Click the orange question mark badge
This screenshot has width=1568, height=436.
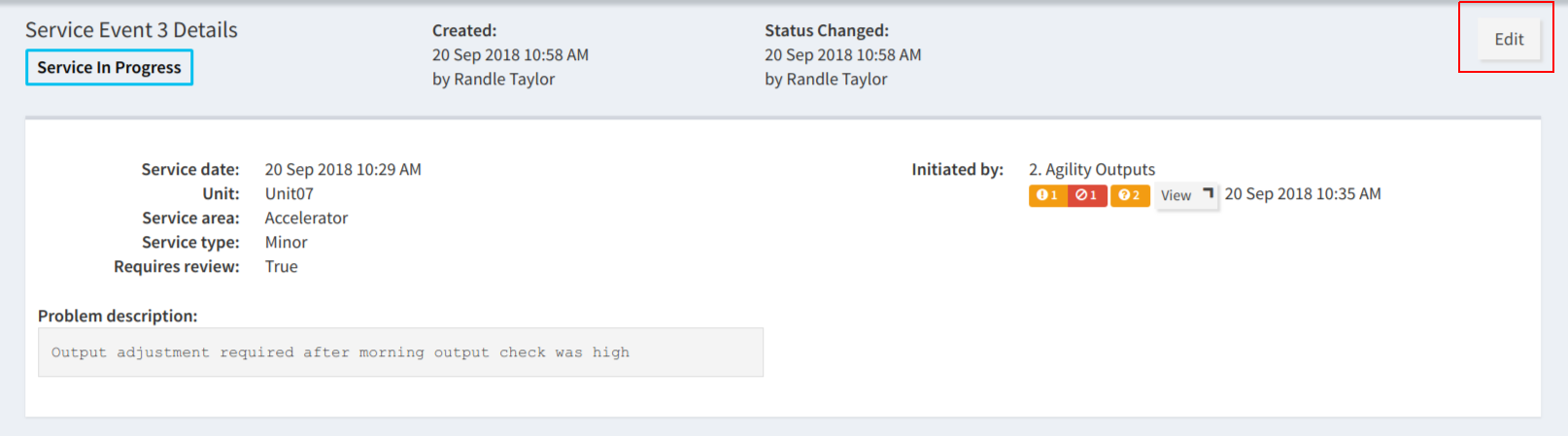click(1130, 195)
